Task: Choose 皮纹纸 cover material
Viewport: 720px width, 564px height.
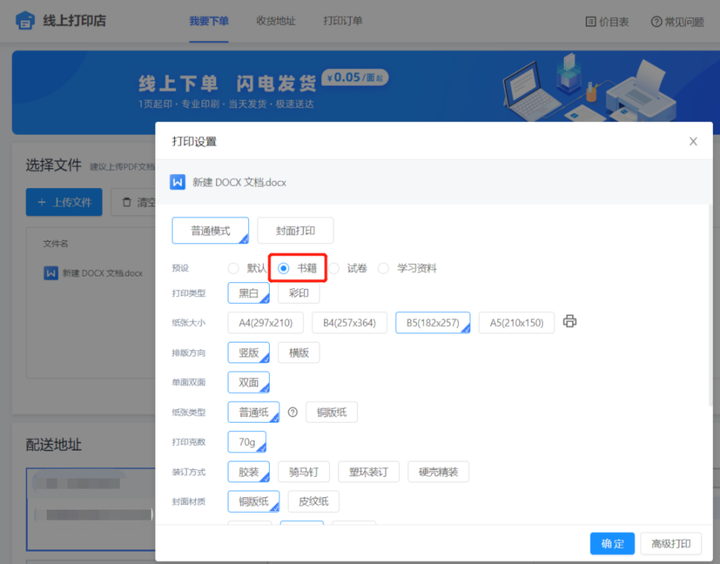Action: [314, 502]
